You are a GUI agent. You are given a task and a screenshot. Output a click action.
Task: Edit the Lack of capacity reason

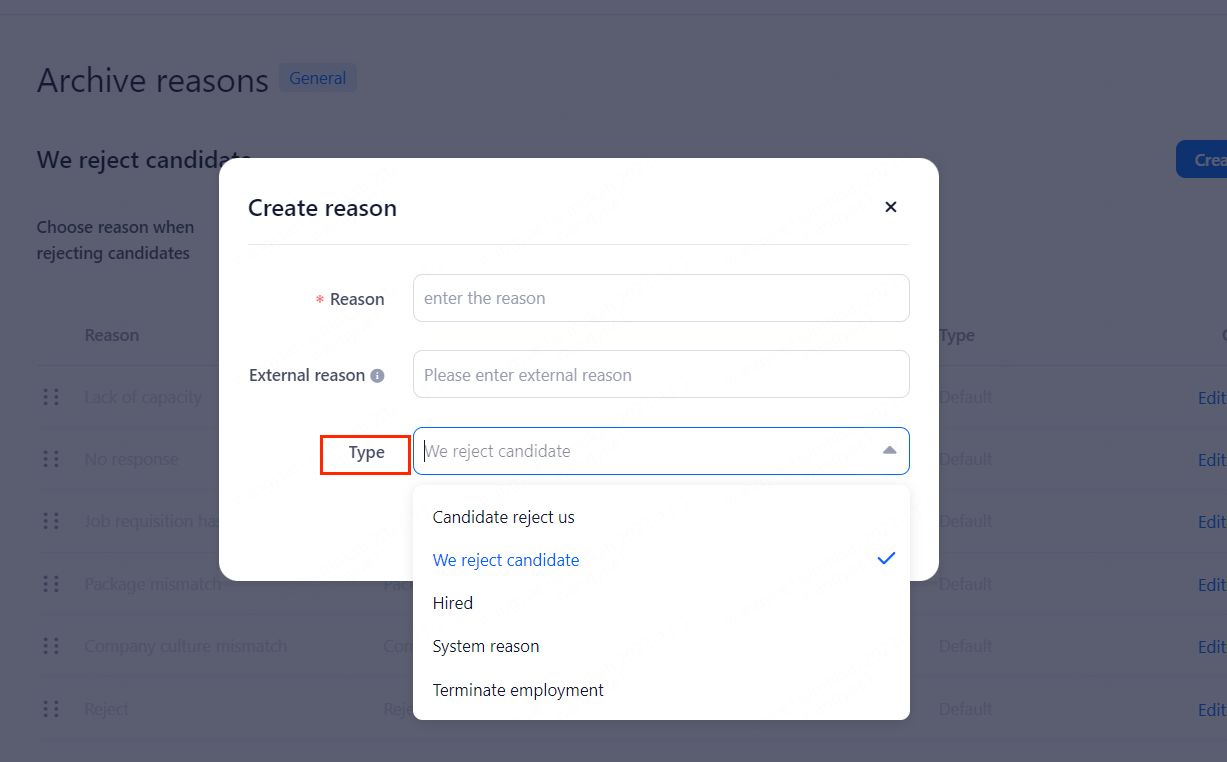pos(1211,398)
